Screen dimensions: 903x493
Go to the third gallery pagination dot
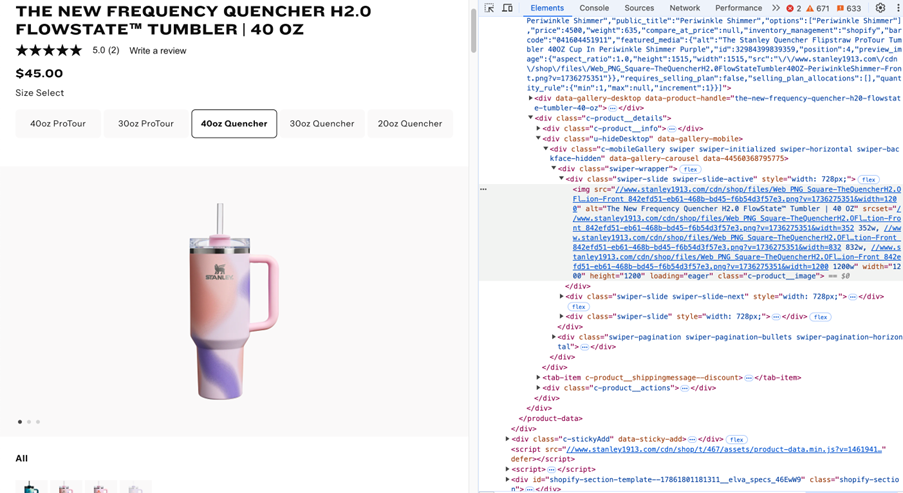pos(38,422)
